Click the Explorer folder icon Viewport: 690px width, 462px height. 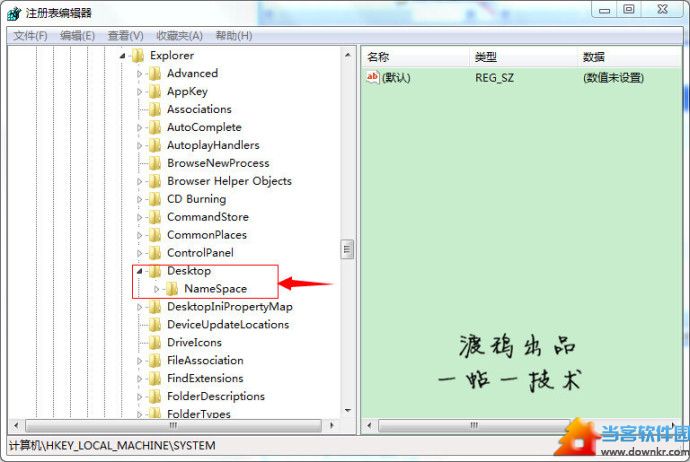[x=138, y=55]
